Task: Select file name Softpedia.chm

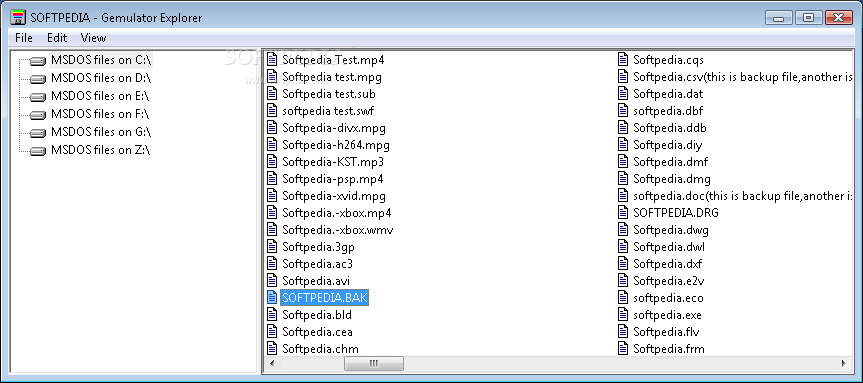Action: pyautogui.click(x=320, y=349)
